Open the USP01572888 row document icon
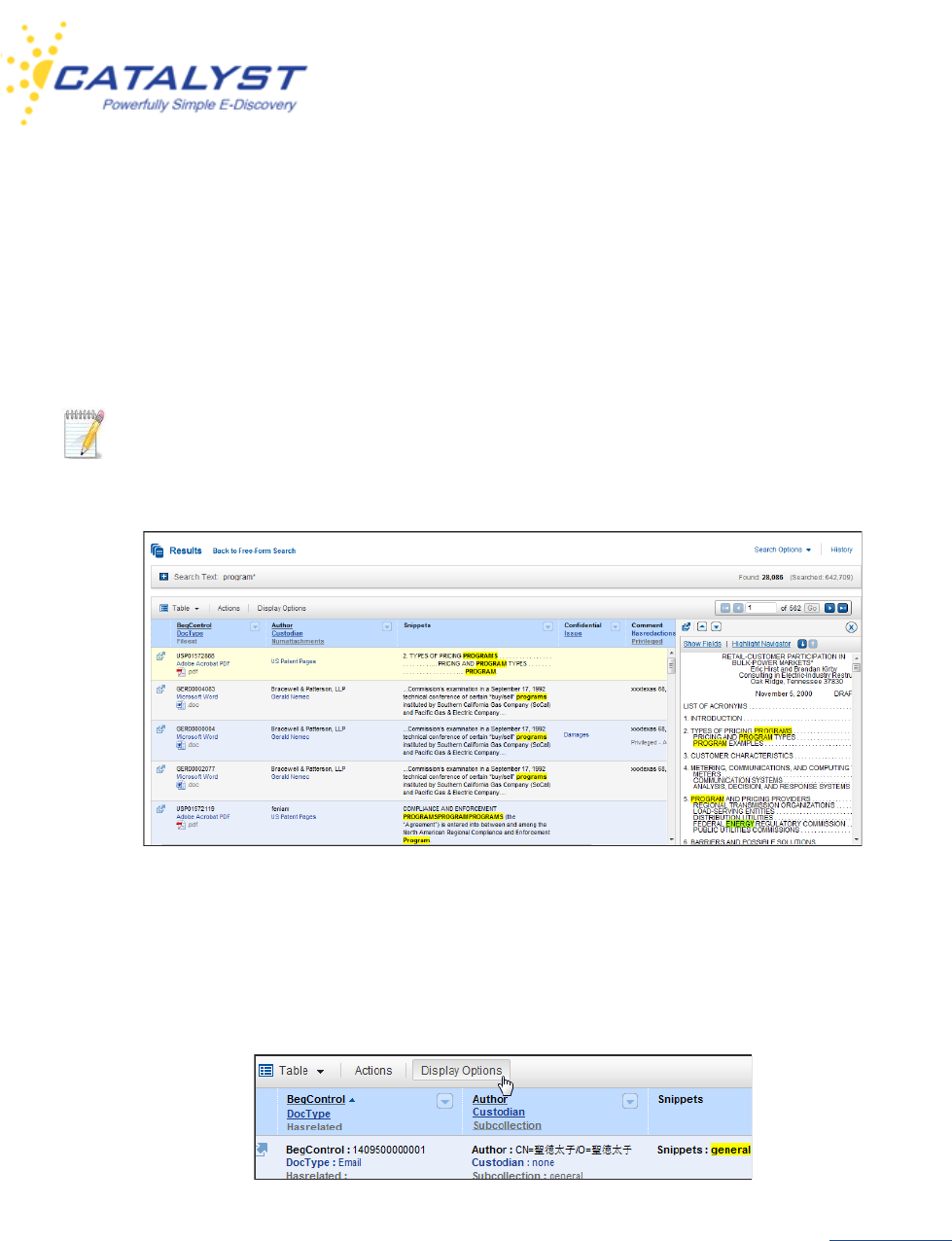Screen dimensions: 952x1241 coord(161,656)
